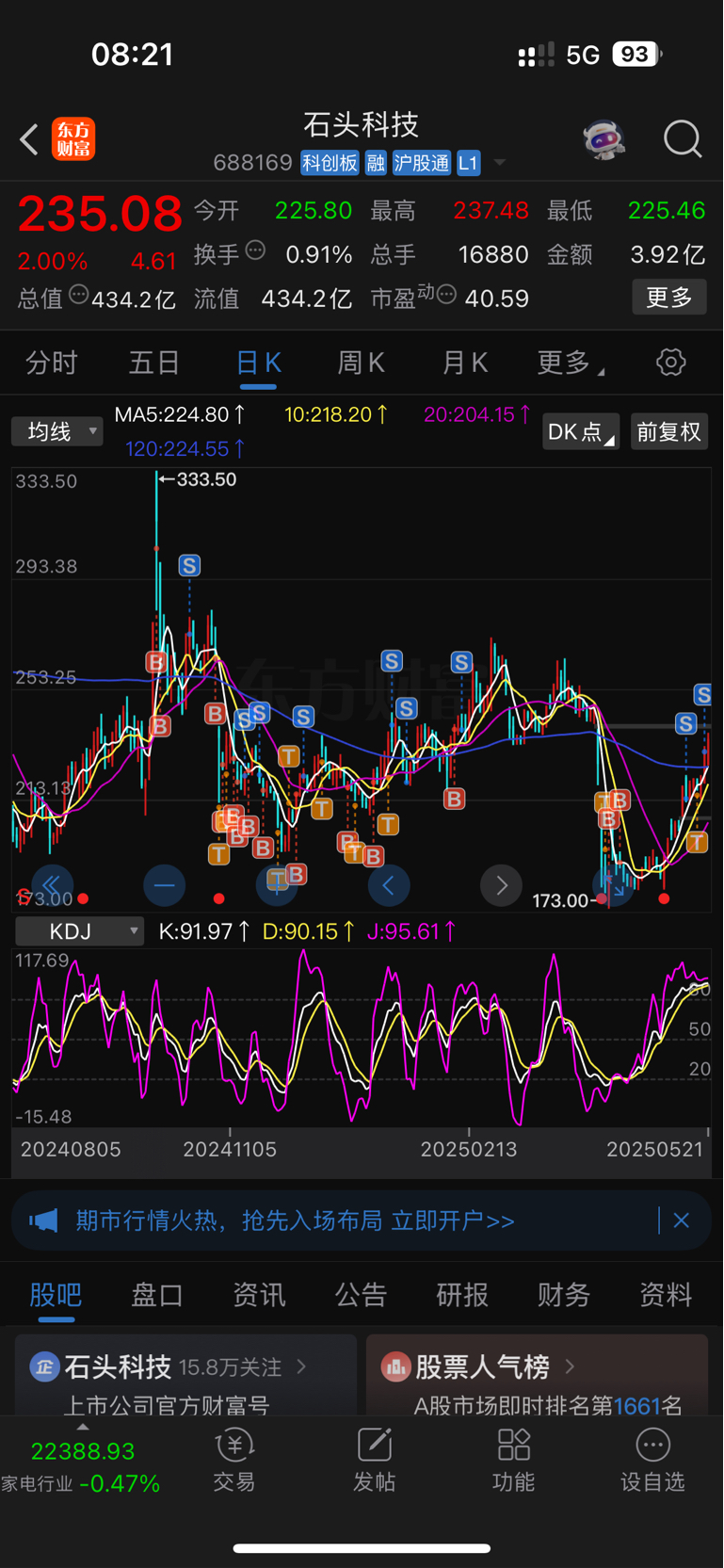Image resolution: width=724 pixels, height=1568 pixels.
Task: Tap the megaphone announcement icon
Action: click(x=43, y=1221)
